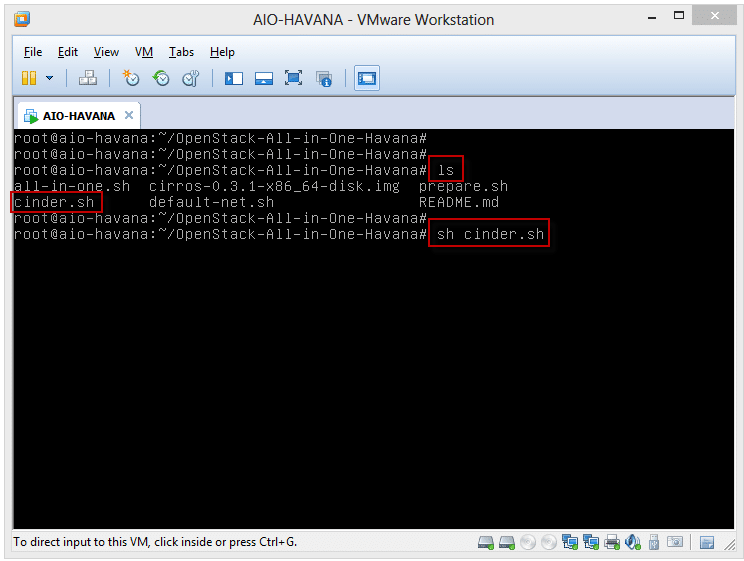The width and height of the screenshot is (744, 561).
Task: Expand the View menu
Action: 106,52
